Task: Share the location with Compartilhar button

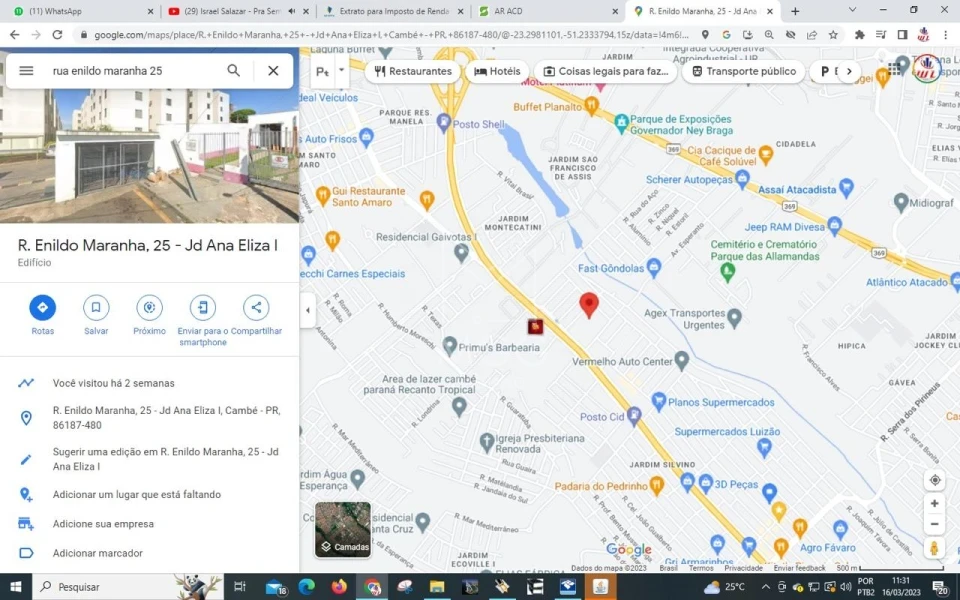Action: [256, 307]
